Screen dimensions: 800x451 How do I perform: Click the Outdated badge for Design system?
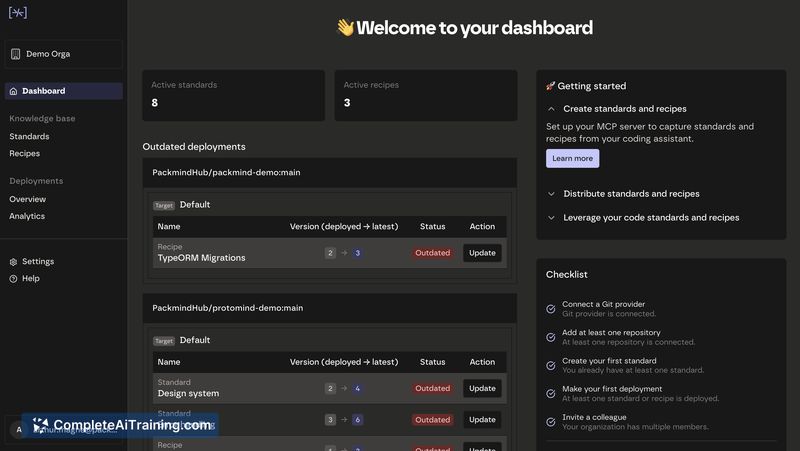coord(433,388)
